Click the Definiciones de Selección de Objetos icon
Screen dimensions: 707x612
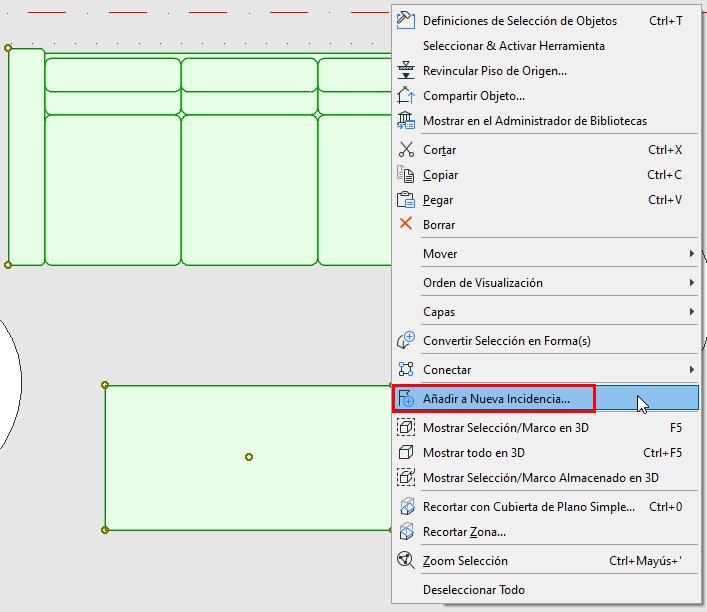406,21
